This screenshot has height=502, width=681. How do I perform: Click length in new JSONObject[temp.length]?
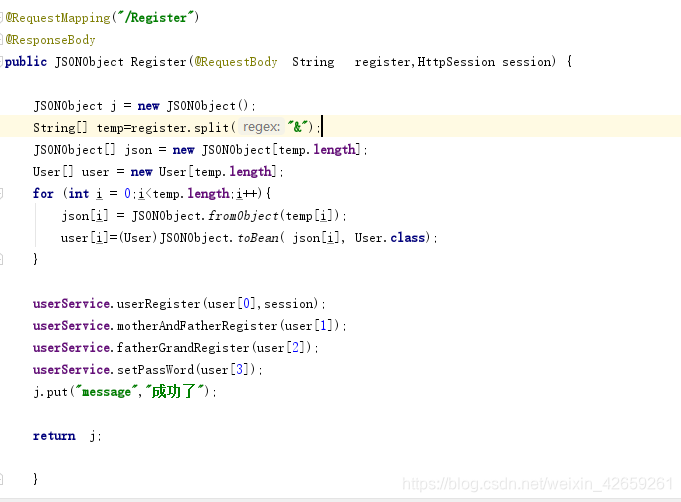click(334, 150)
